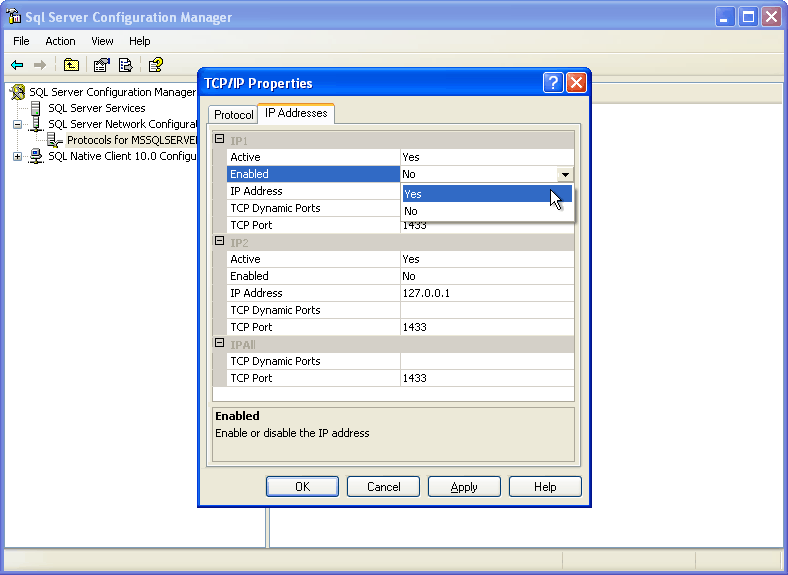Image resolution: width=788 pixels, height=575 pixels.
Task: Collapse the IP1 section
Action: point(219,139)
